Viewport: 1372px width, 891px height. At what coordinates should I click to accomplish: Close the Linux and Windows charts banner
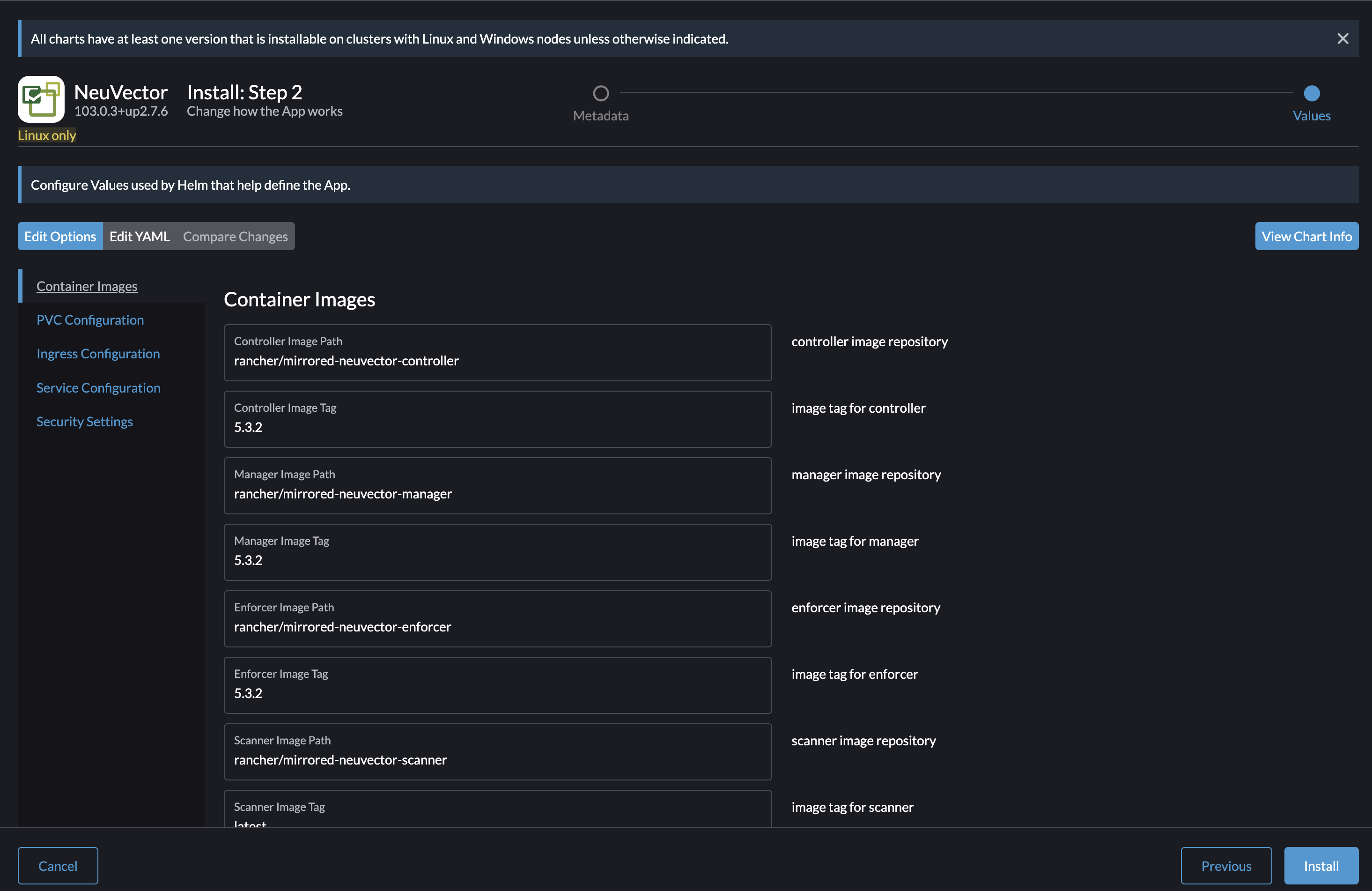coord(1342,38)
